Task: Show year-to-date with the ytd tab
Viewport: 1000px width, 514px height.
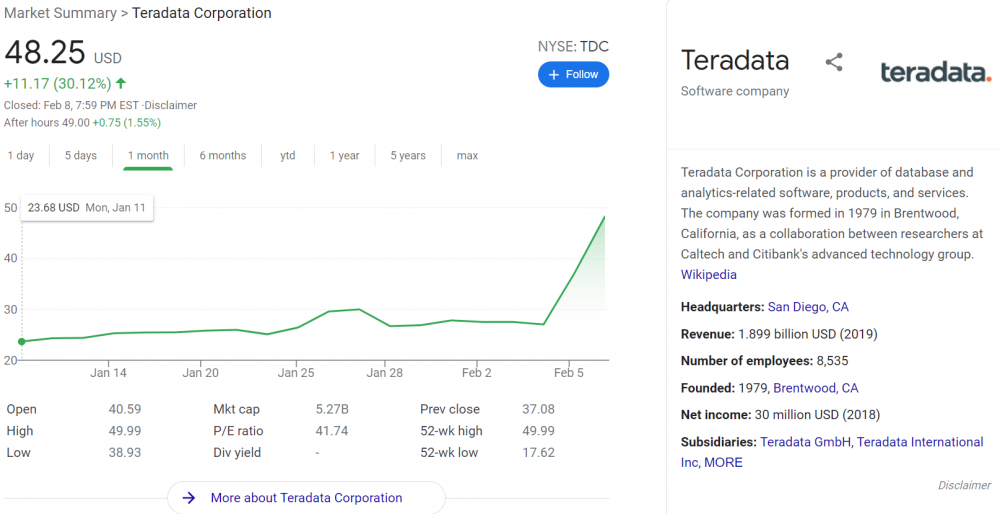Action: (288, 155)
